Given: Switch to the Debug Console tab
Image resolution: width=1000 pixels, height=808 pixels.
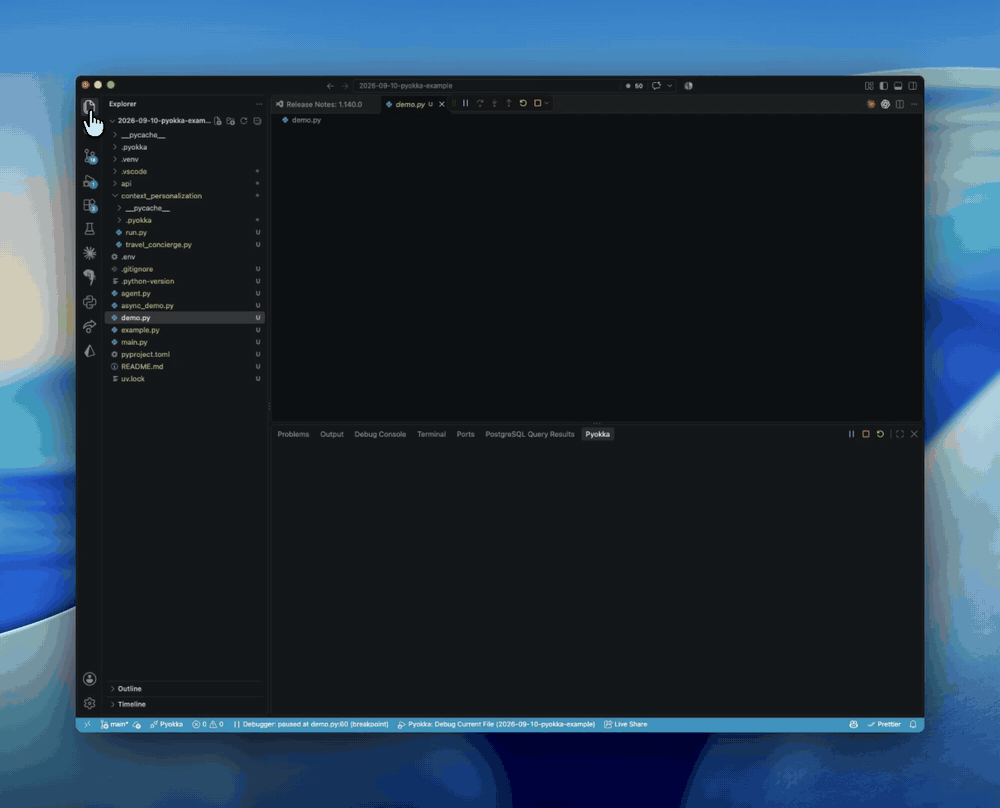Looking at the screenshot, I should (x=380, y=434).
